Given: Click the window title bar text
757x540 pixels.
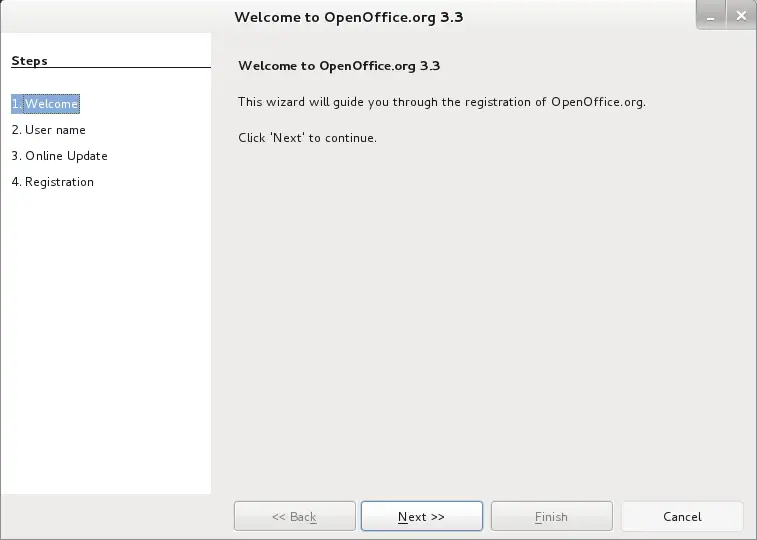Looking at the screenshot, I should tap(349, 17).
